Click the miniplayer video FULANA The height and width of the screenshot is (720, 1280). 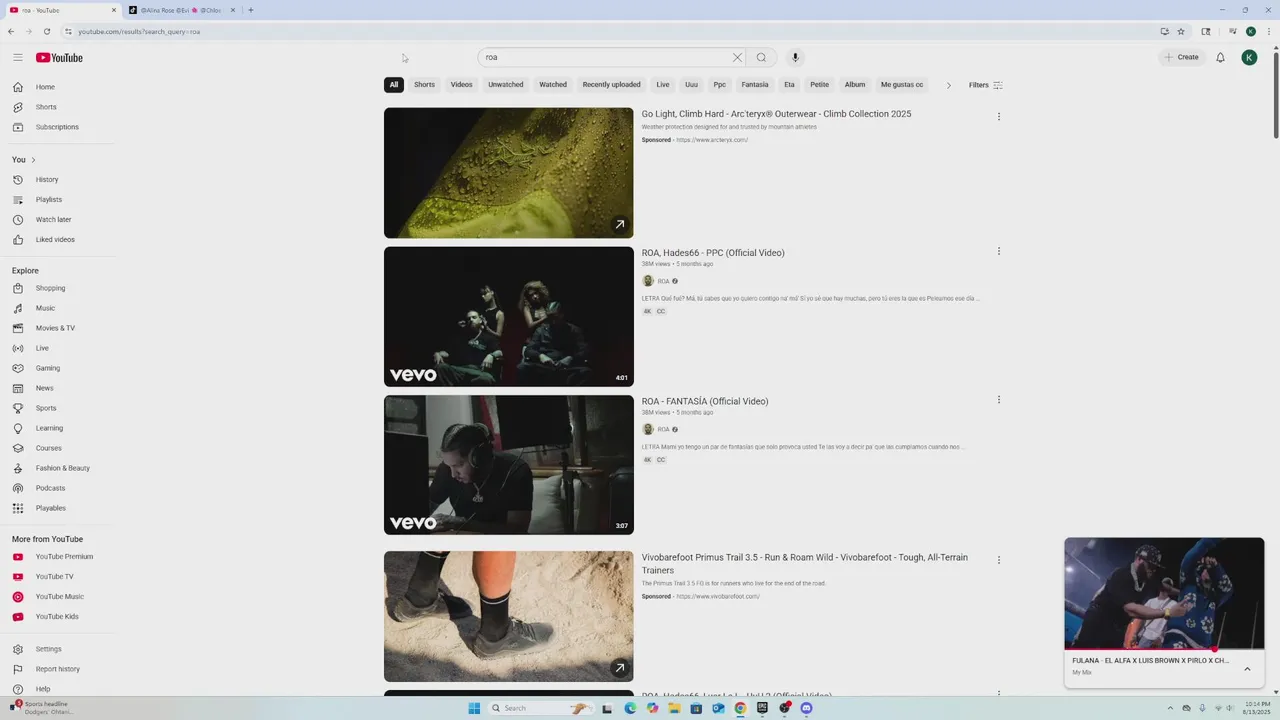(1164, 594)
